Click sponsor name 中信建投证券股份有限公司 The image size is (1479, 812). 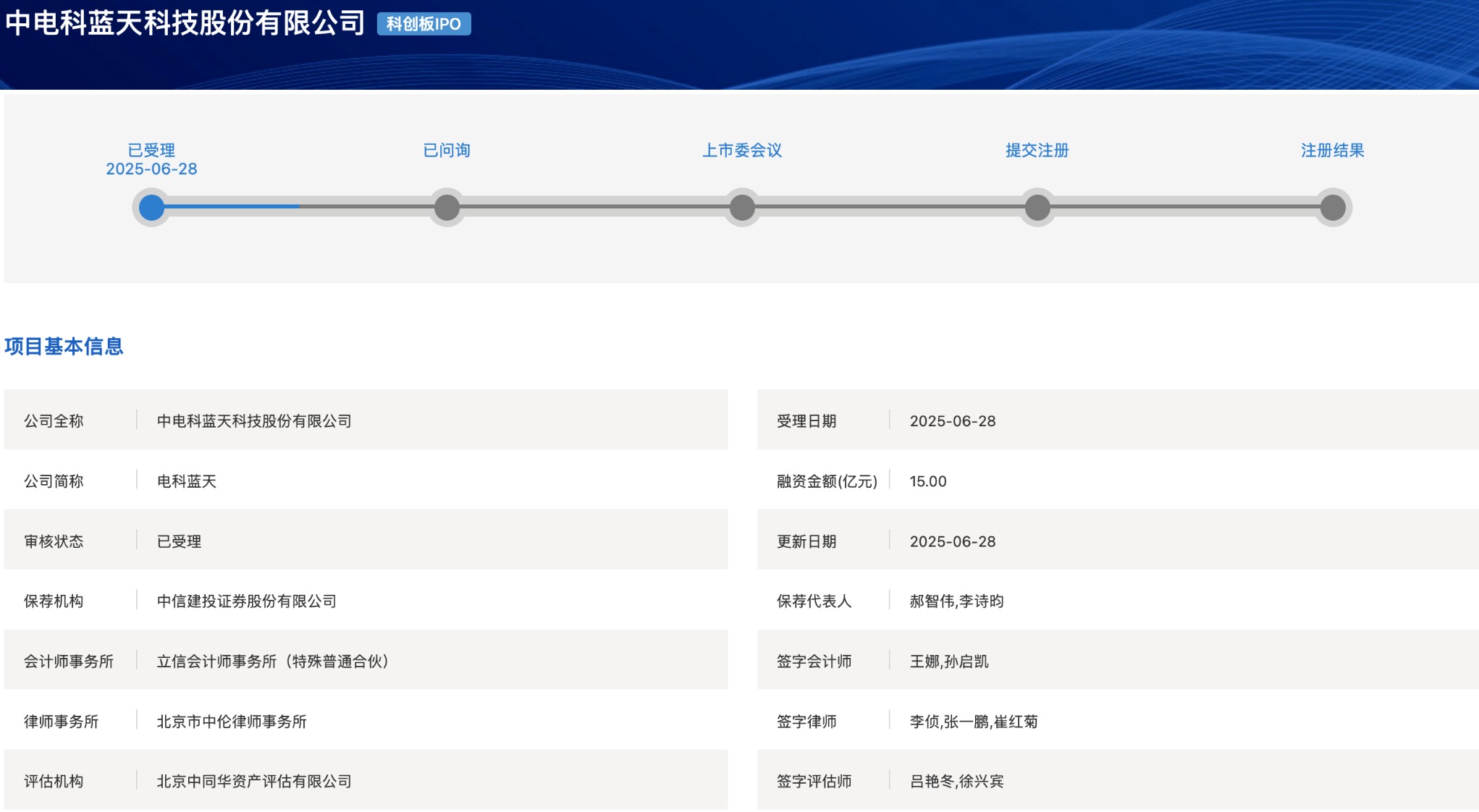(247, 601)
